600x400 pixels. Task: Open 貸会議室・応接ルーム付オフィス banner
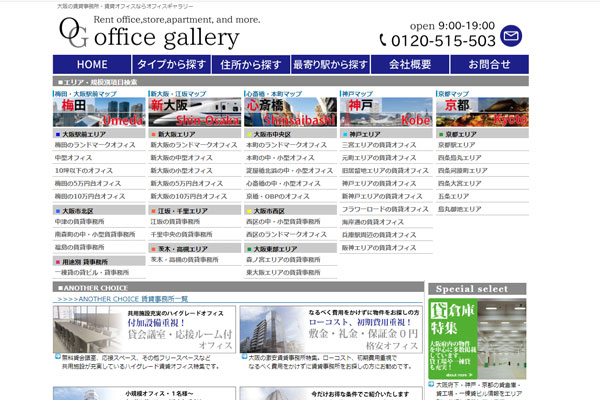click(144, 329)
